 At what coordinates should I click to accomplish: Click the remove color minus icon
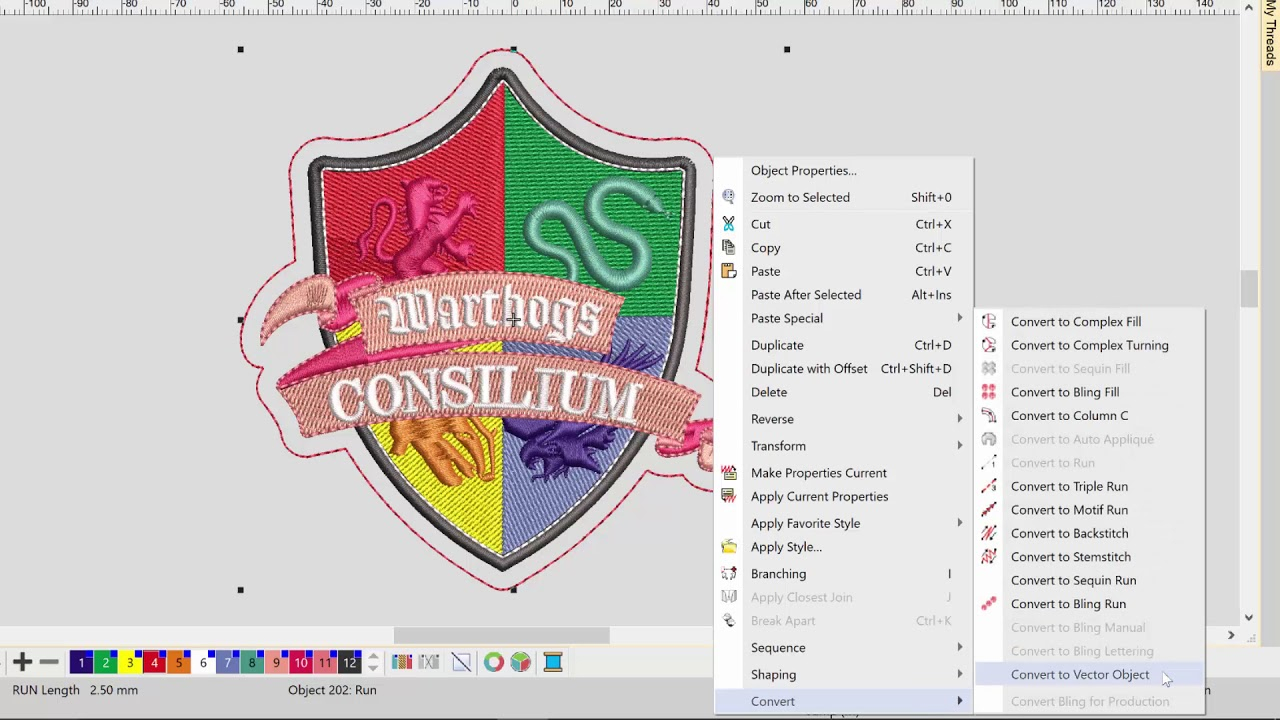click(x=48, y=662)
